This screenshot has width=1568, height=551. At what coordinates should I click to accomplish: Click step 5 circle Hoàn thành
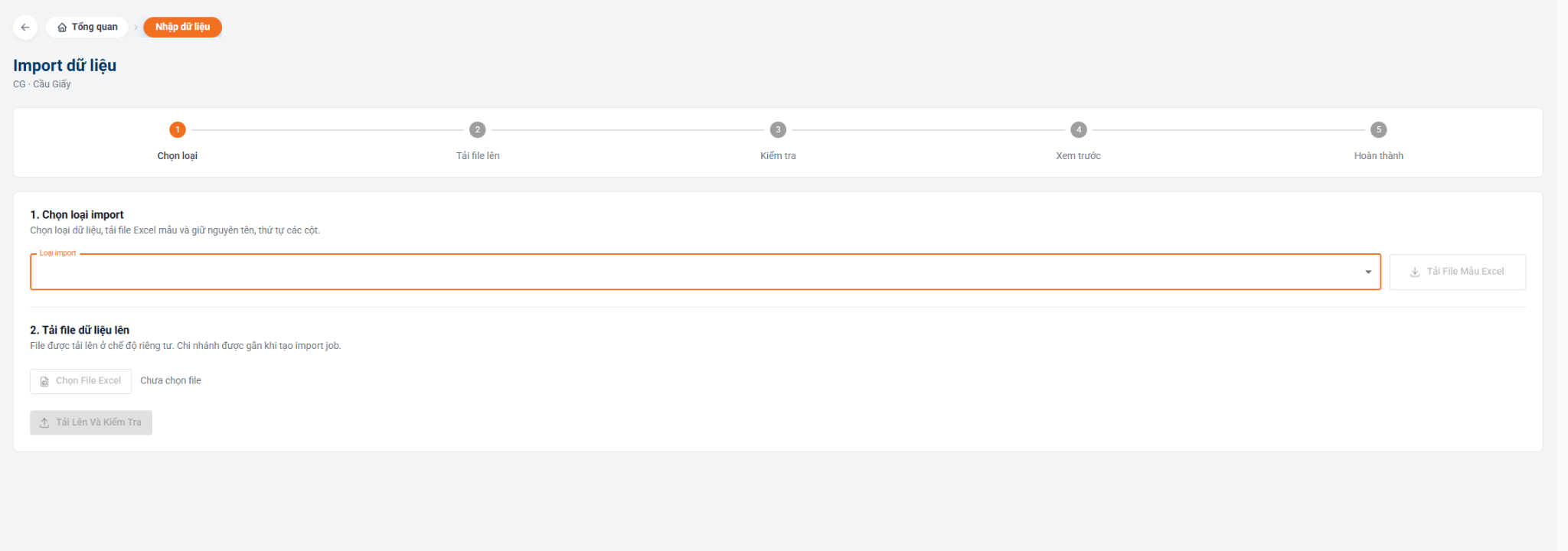click(x=1379, y=129)
